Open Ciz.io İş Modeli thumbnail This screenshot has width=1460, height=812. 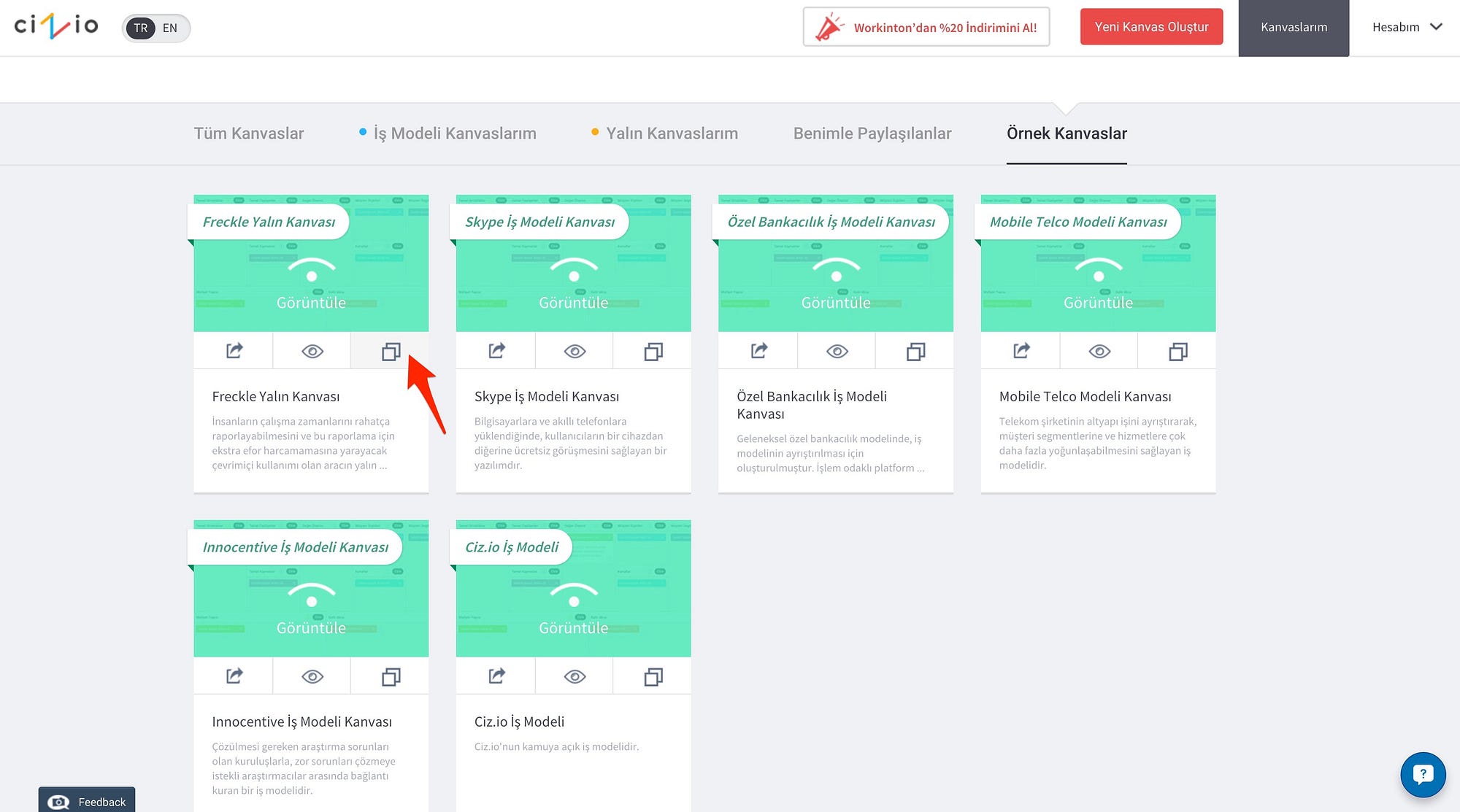coord(573,589)
